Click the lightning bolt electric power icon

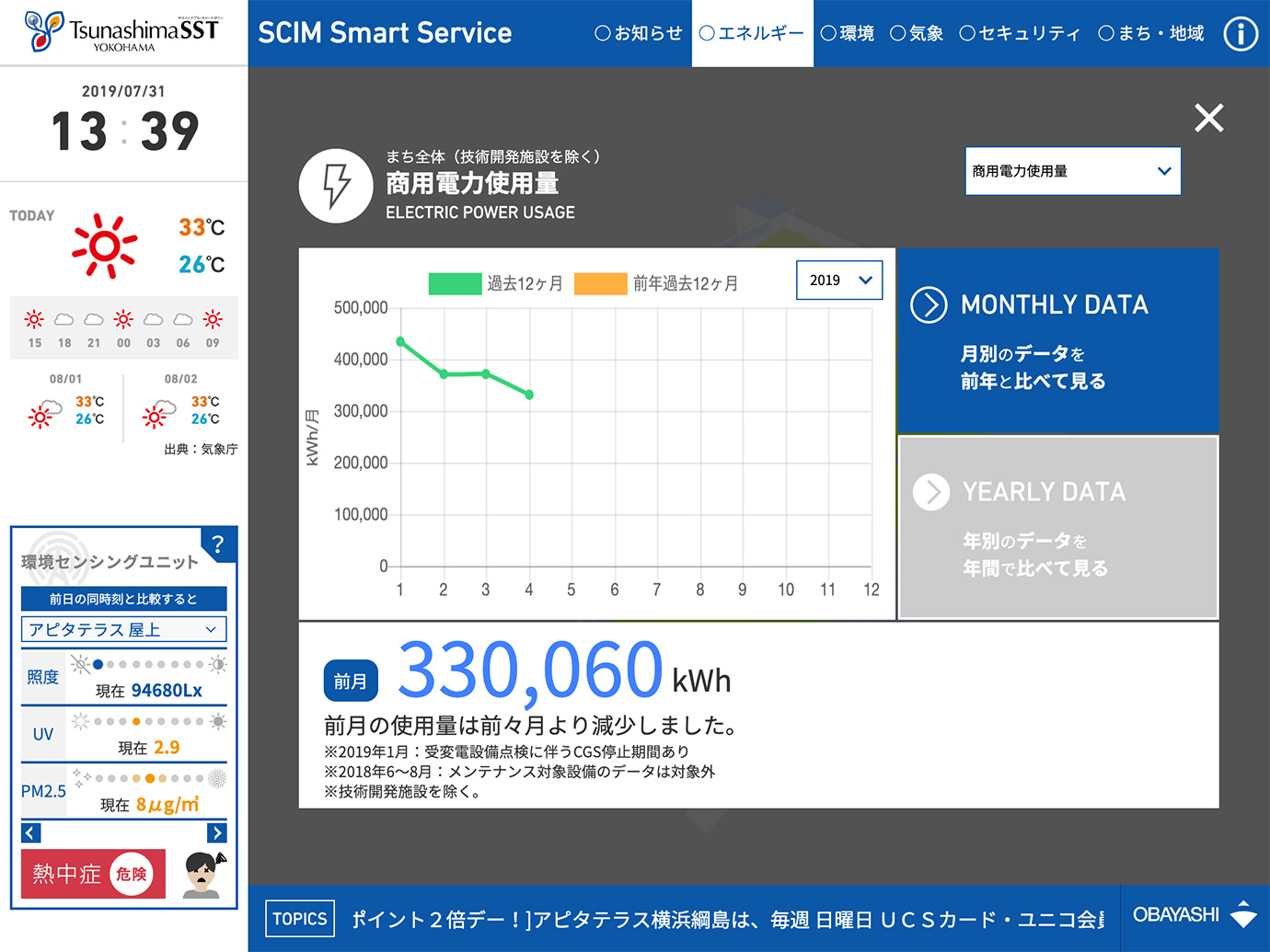click(336, 186)
